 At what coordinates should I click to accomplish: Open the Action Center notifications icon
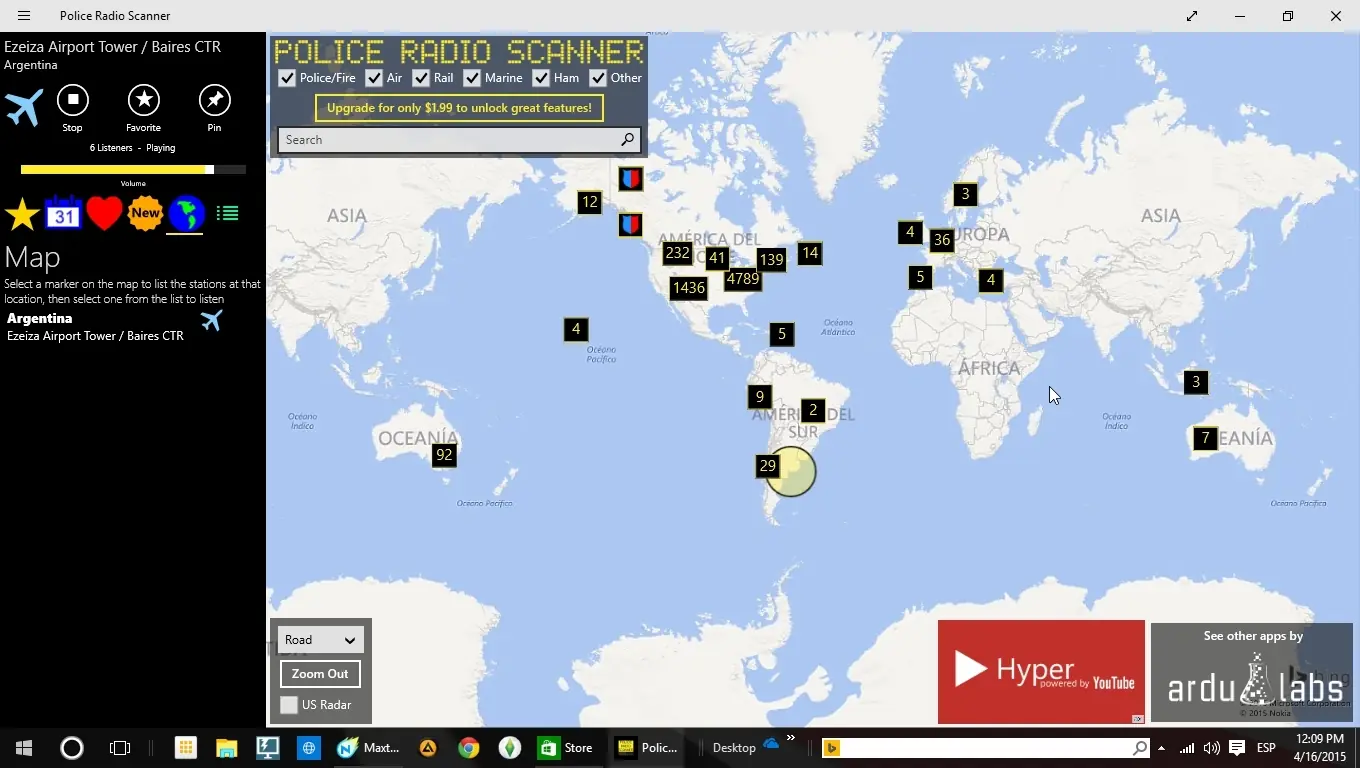click(x=1237, y=748)
